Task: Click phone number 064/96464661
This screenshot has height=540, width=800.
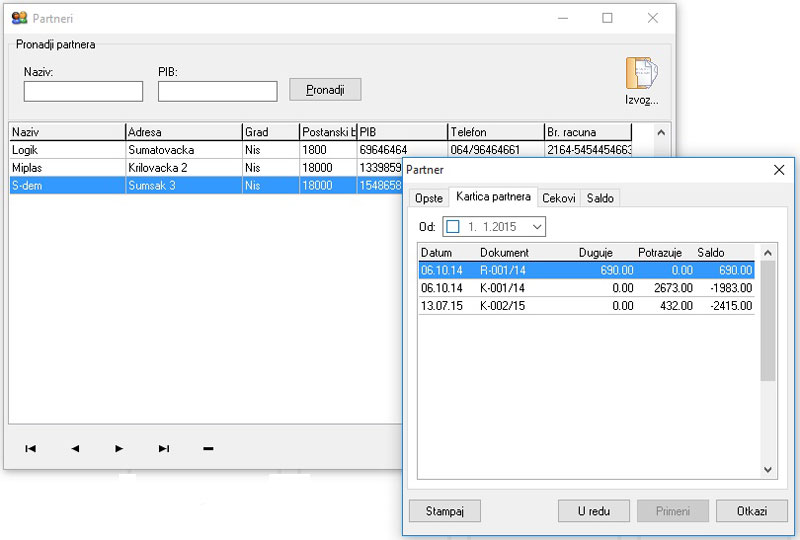Action: click(495, 150)
